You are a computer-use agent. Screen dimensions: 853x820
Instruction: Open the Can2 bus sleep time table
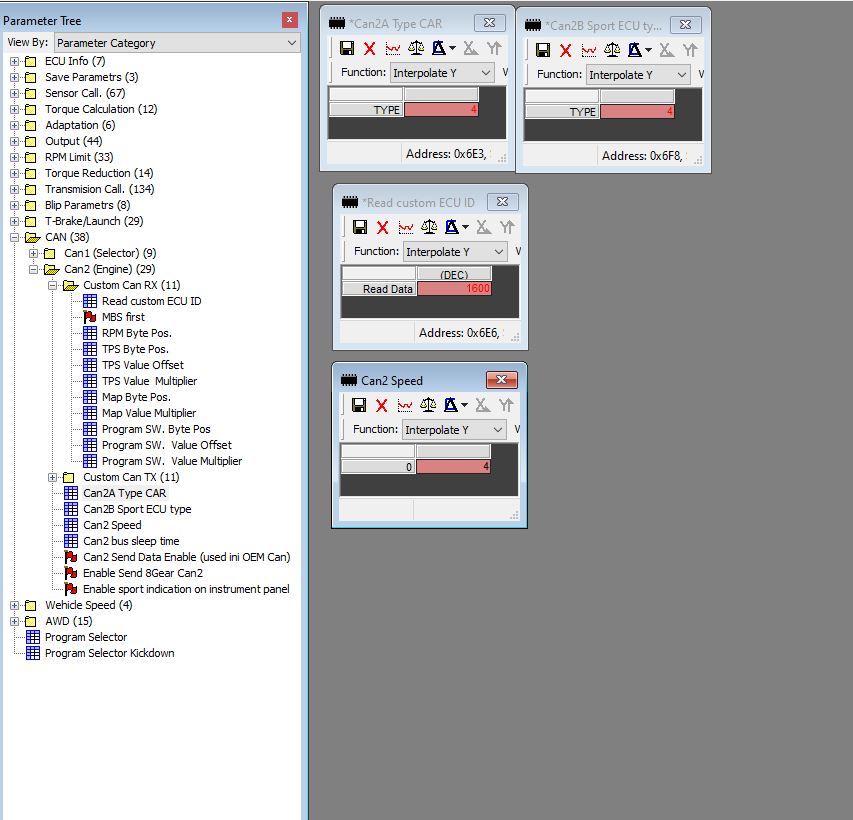click(131, 541)
